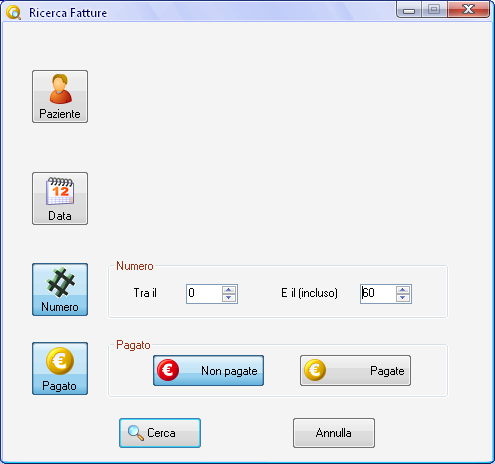This screenshot has height=464, width=495.
Task: Click the Ricerca Fatture title bar icon
Action: (x=13, y=13)
